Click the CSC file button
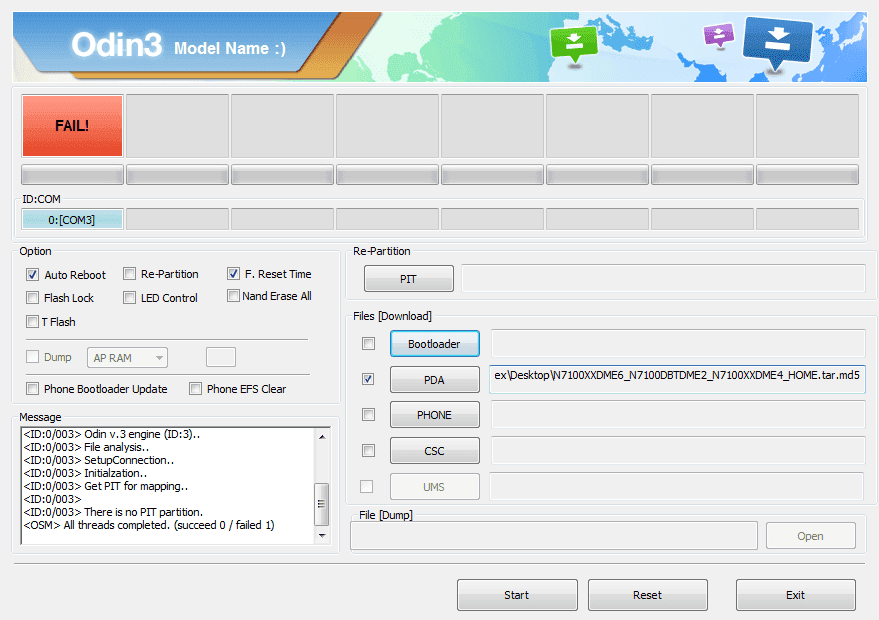Screen dimensions: 879x620 (434, 451)
